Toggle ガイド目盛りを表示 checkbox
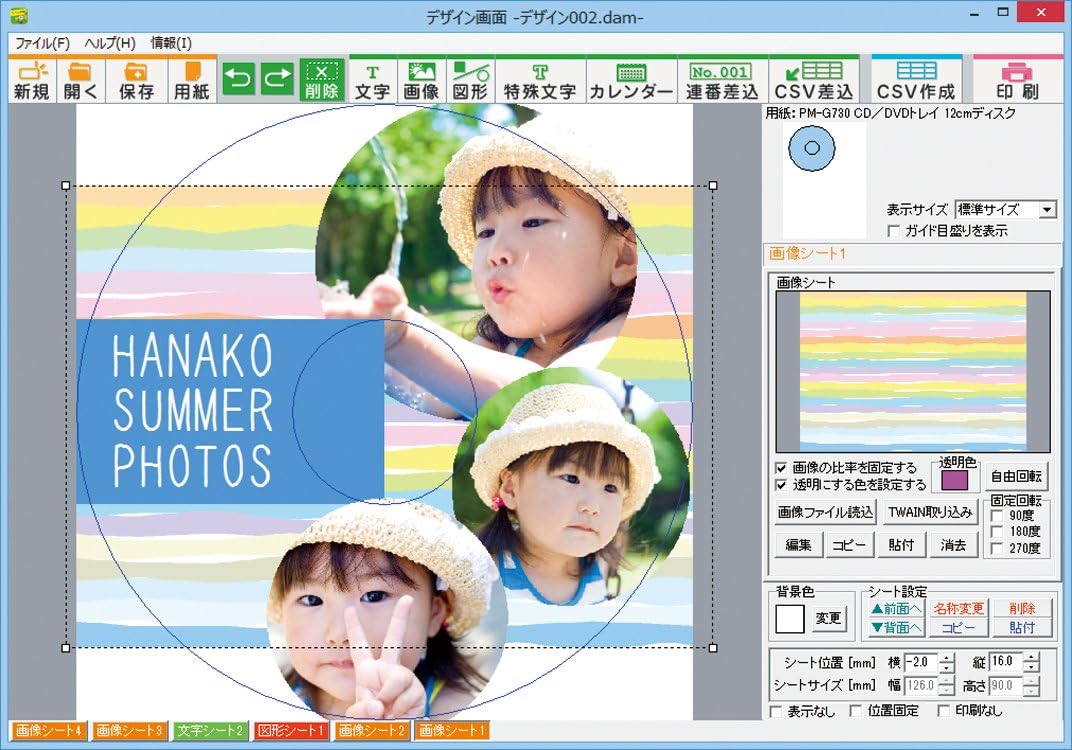This screenshot has height=750, width=1072. pos(893,231)
